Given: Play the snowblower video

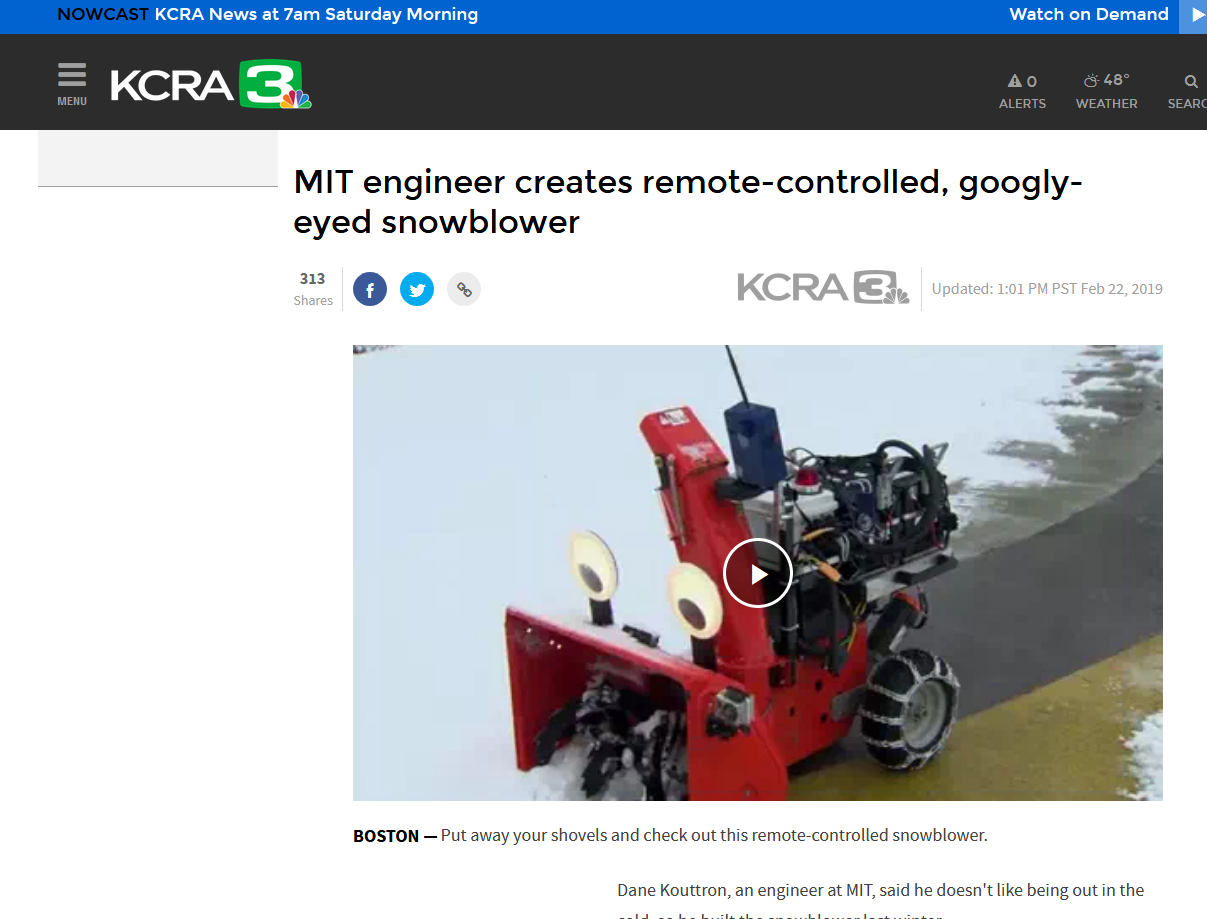Looking at the screenshot, I should (x=758, y=573).
